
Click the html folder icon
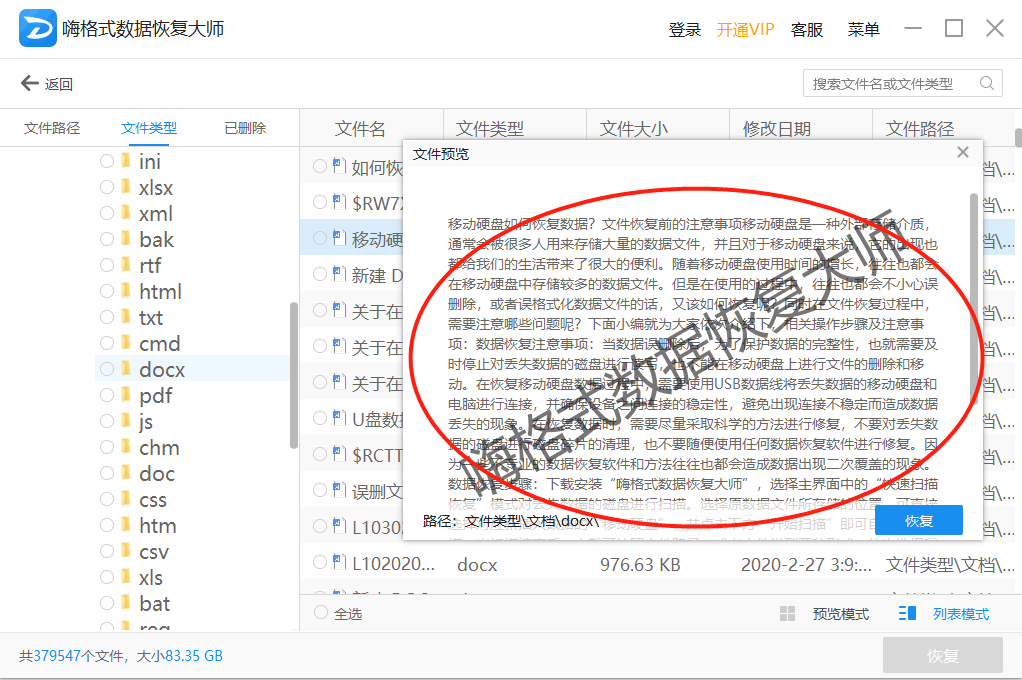click(126, 291)
